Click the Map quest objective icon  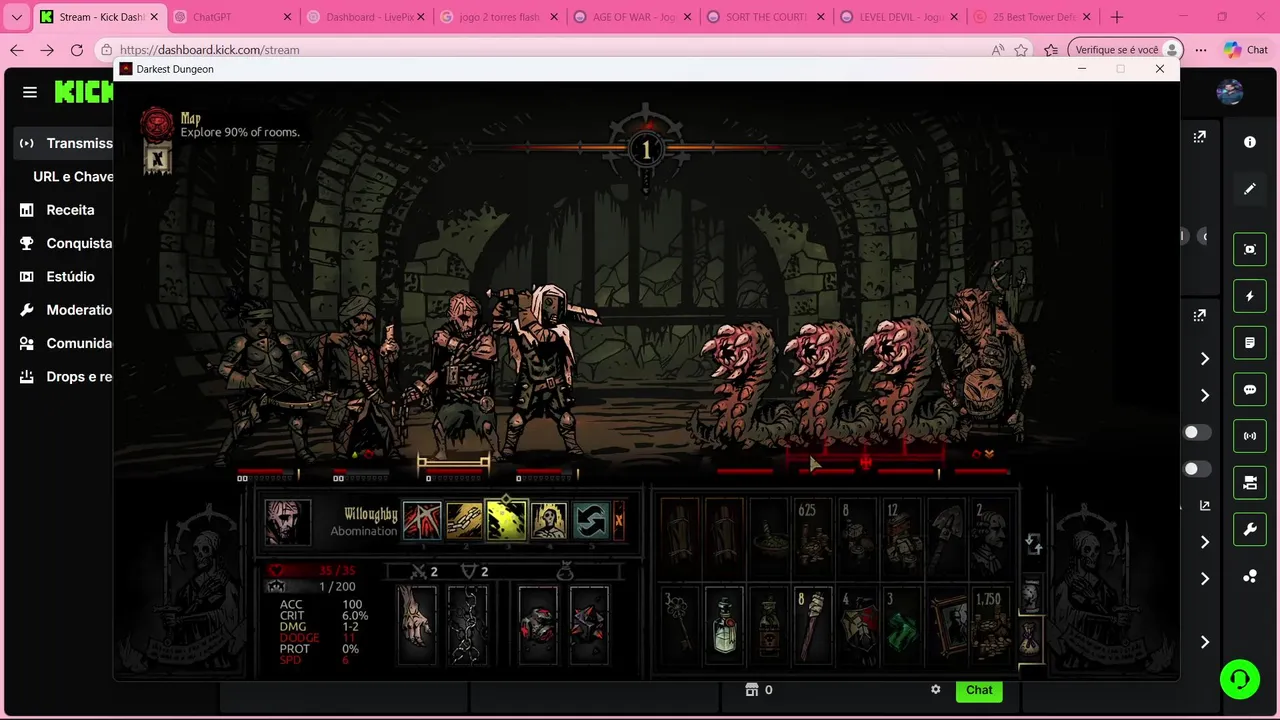pos(157,124)
